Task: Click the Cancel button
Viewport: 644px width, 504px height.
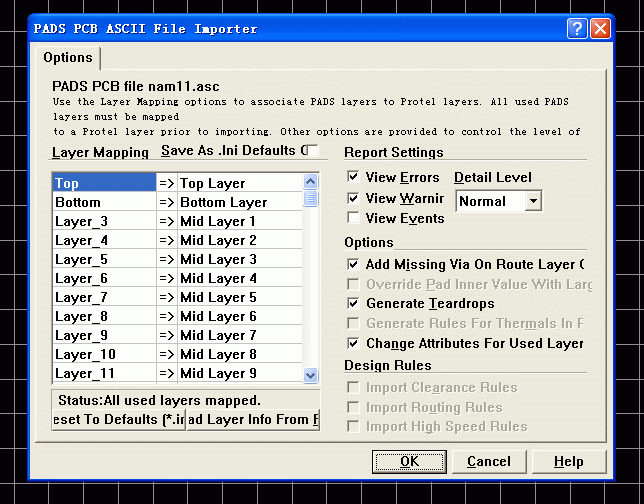Action: pyautogui.click(x=488, y=461)
